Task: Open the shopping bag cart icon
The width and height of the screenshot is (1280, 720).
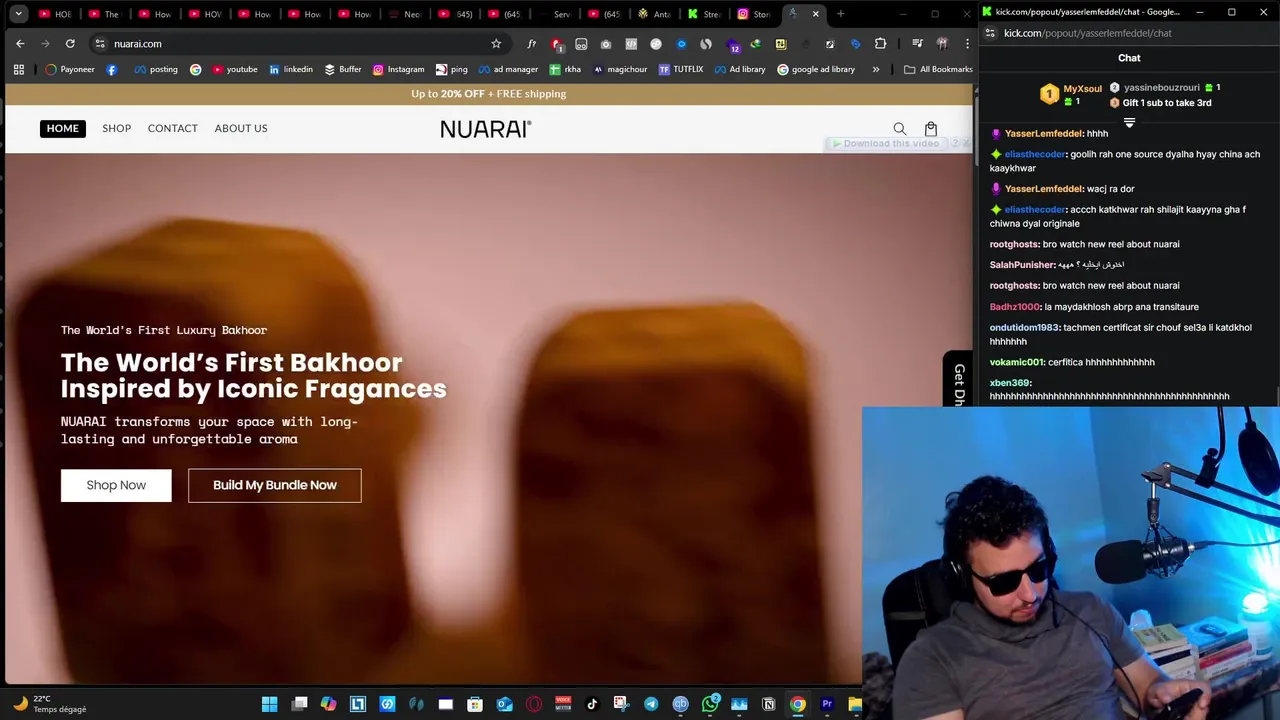Action: [931, 129]
